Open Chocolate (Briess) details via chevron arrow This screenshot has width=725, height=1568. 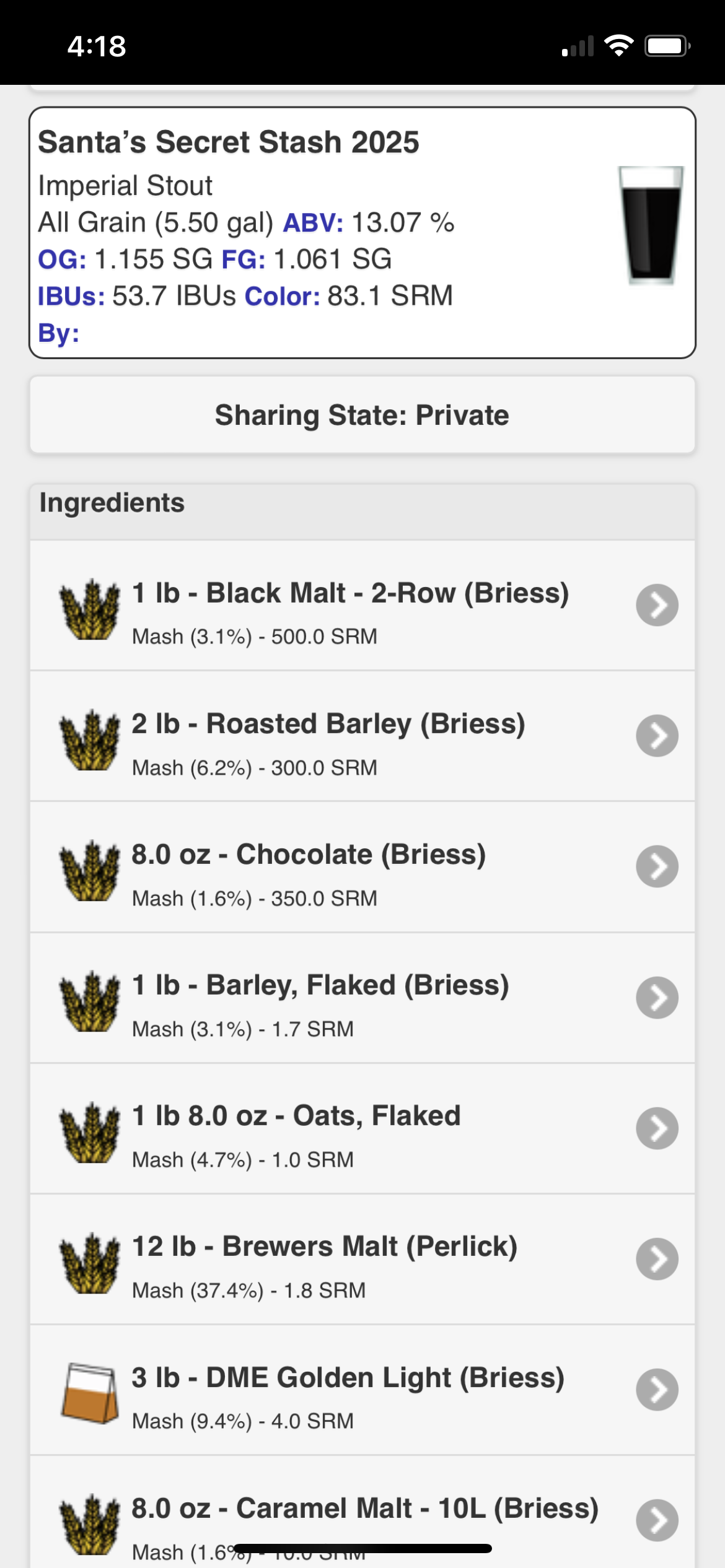(x=657, y=866)
